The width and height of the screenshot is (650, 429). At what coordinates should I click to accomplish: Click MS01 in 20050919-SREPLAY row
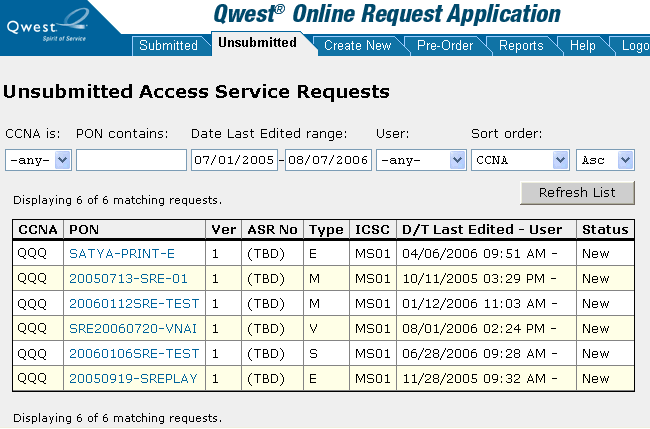pos(373,378)
